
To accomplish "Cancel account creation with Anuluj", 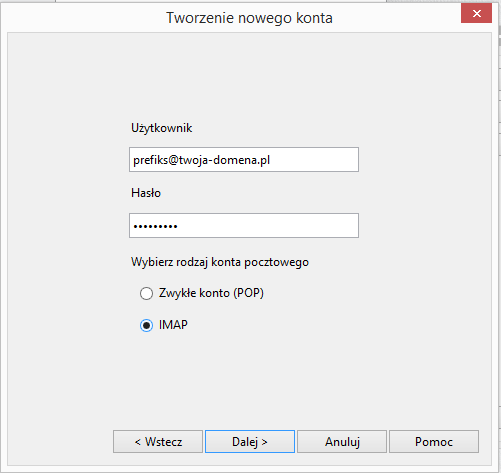I will point(342,442).
